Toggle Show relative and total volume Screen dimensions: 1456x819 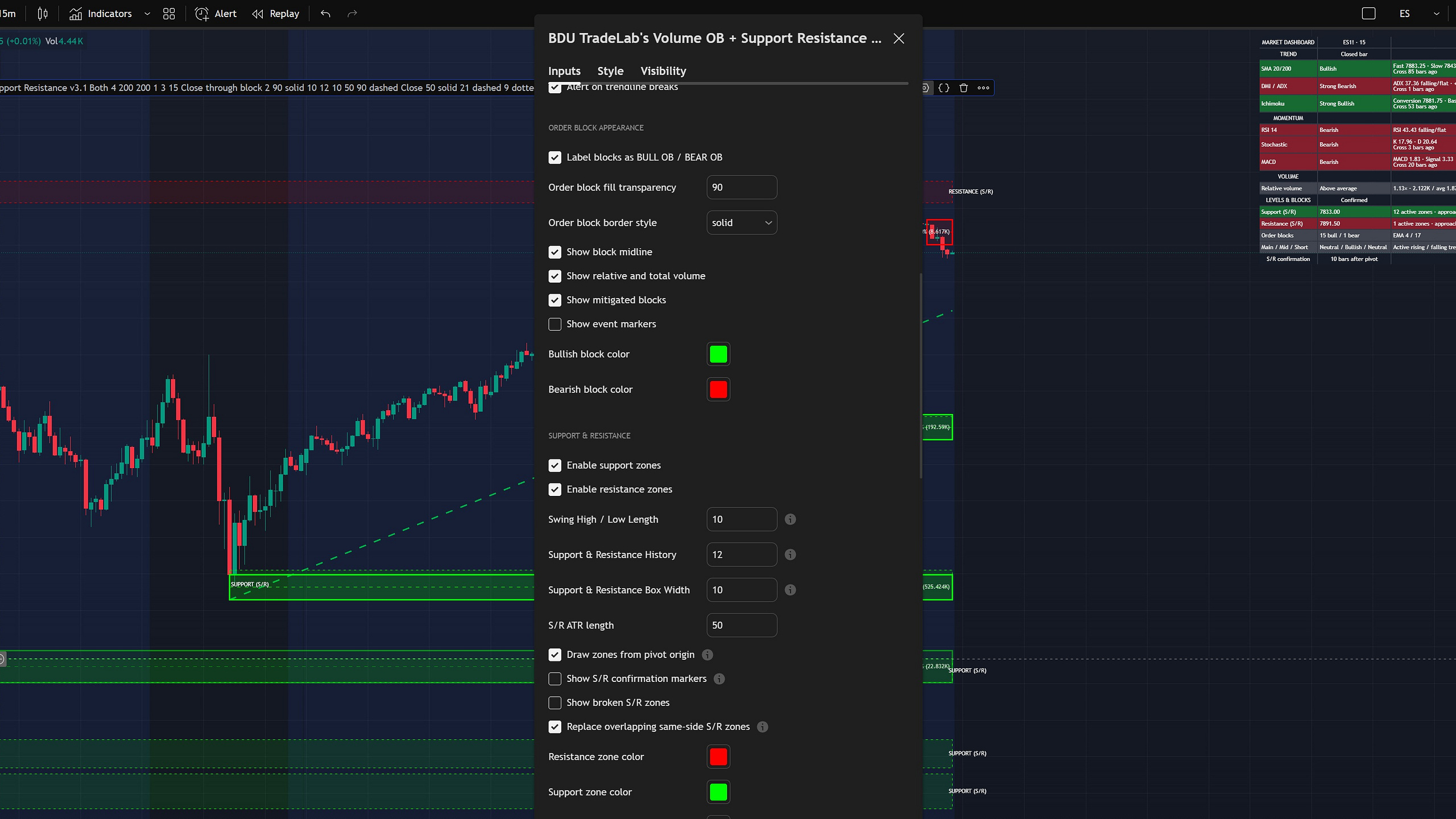point(555,276)
